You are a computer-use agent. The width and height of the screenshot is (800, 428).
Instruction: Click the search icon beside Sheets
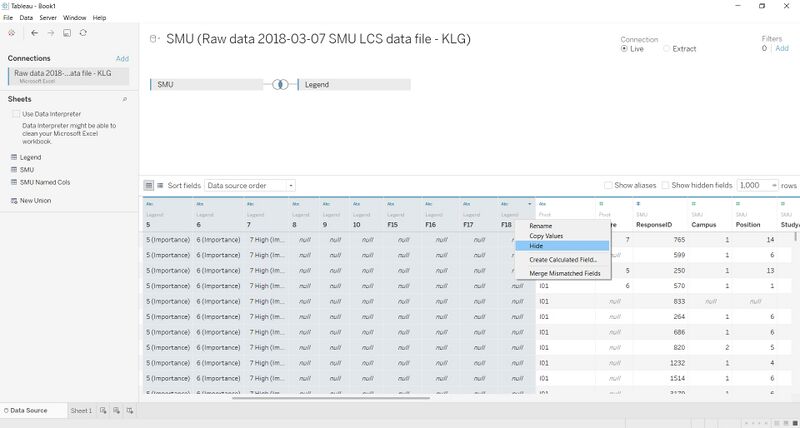coord(125,99)
